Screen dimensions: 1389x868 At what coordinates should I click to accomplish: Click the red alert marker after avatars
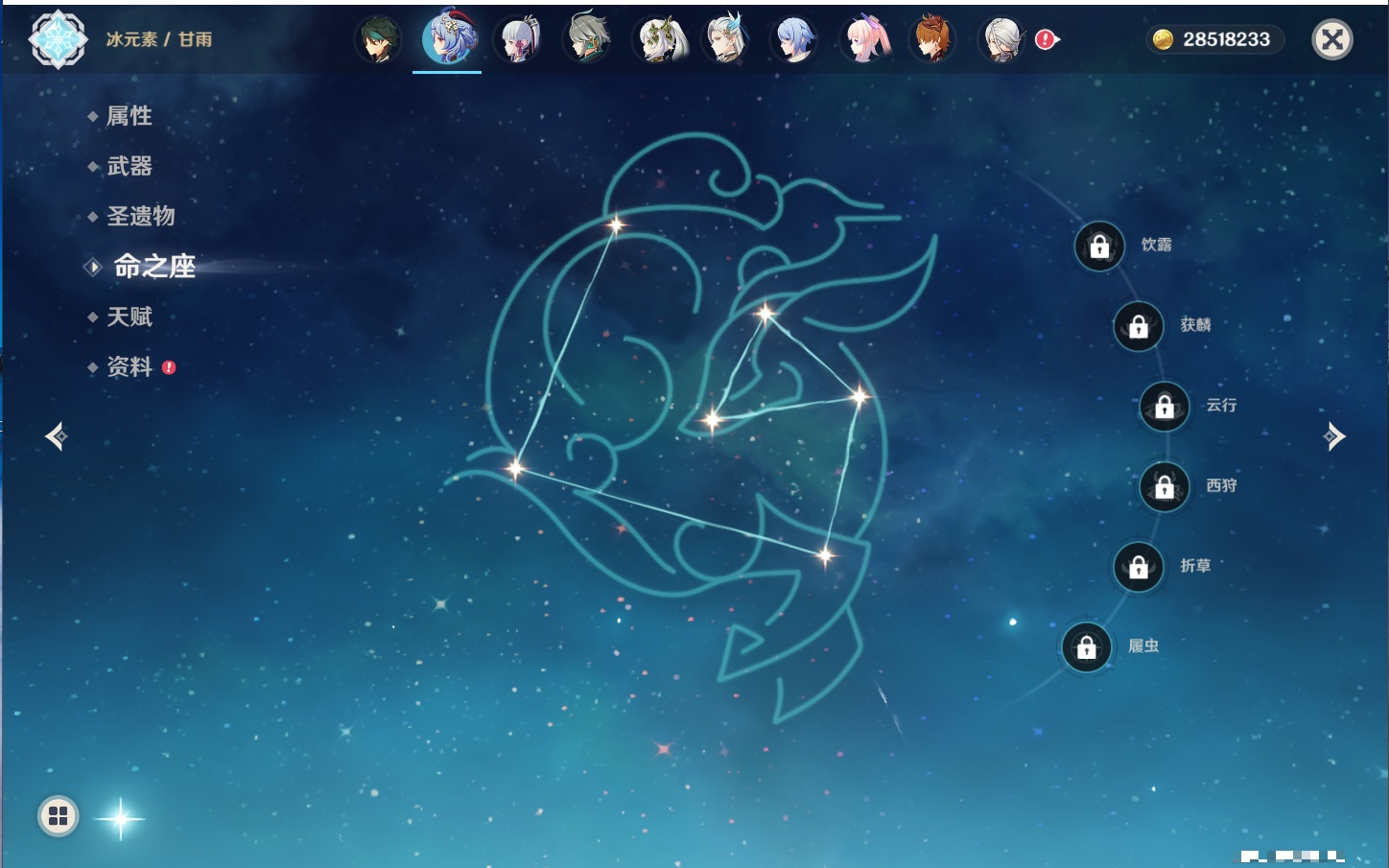click(1046, 39)
